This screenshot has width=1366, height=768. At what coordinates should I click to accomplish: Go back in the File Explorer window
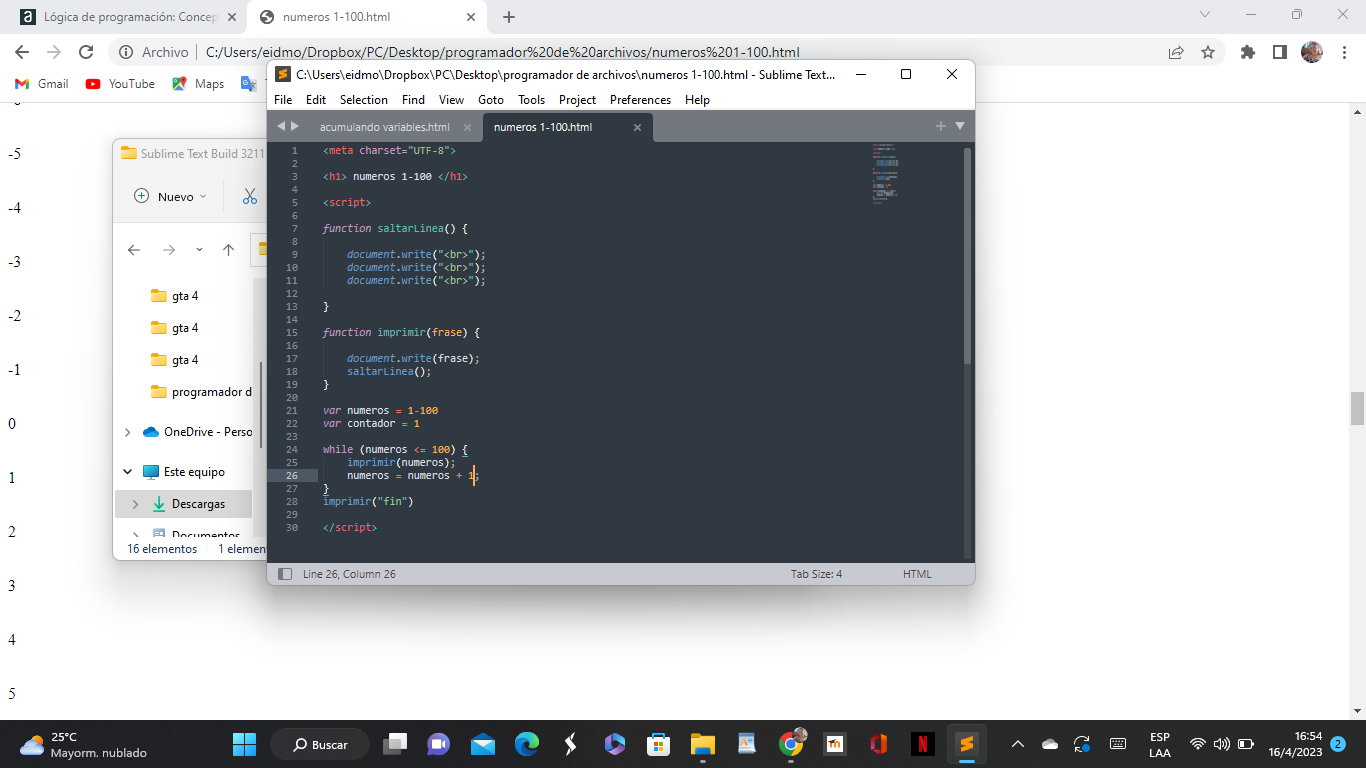click(x=134, y=250)
